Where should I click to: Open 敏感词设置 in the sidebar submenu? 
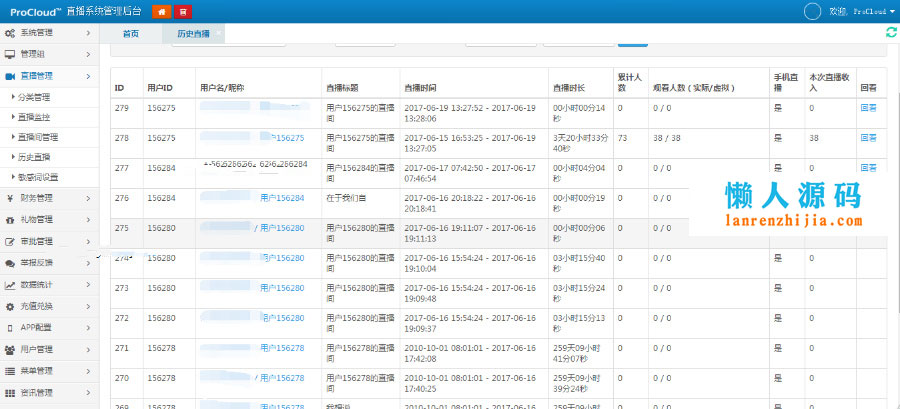coord(38,177)
